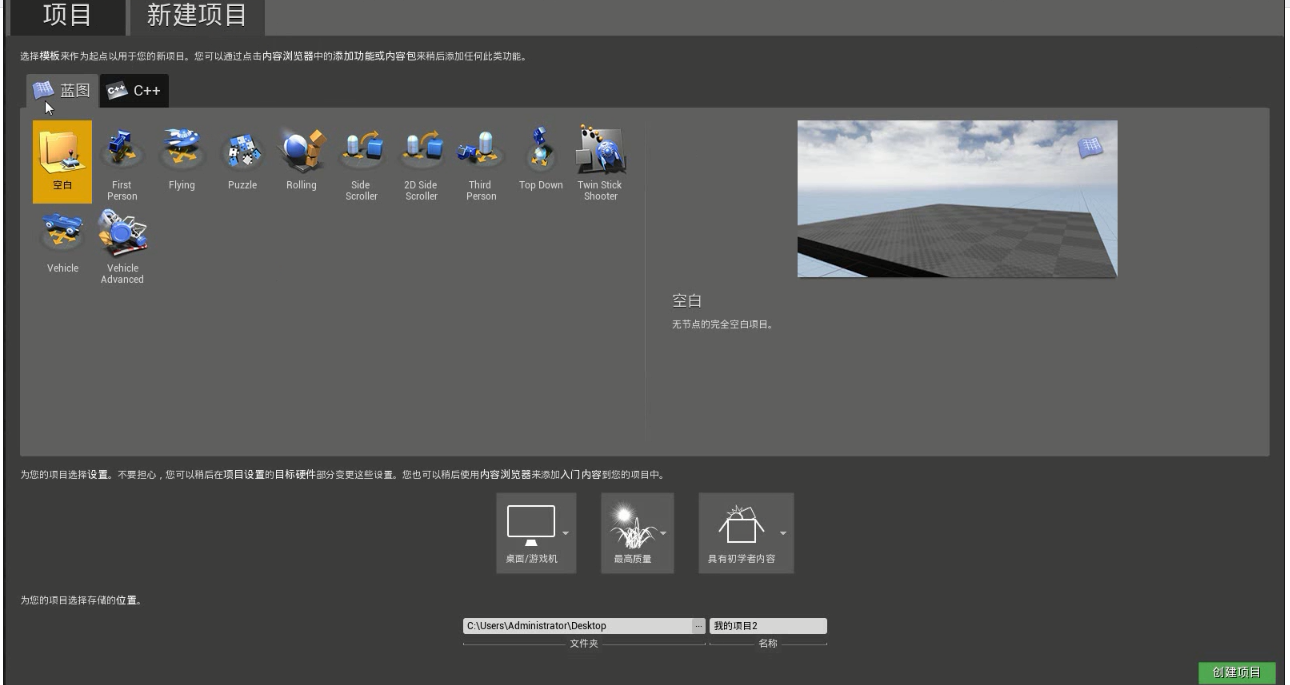Image resolution: width=1290 pixels, height=685 pixels.
Task: Select the Third Person template icon
Action: pyautogui.click(x=479, y=155)
